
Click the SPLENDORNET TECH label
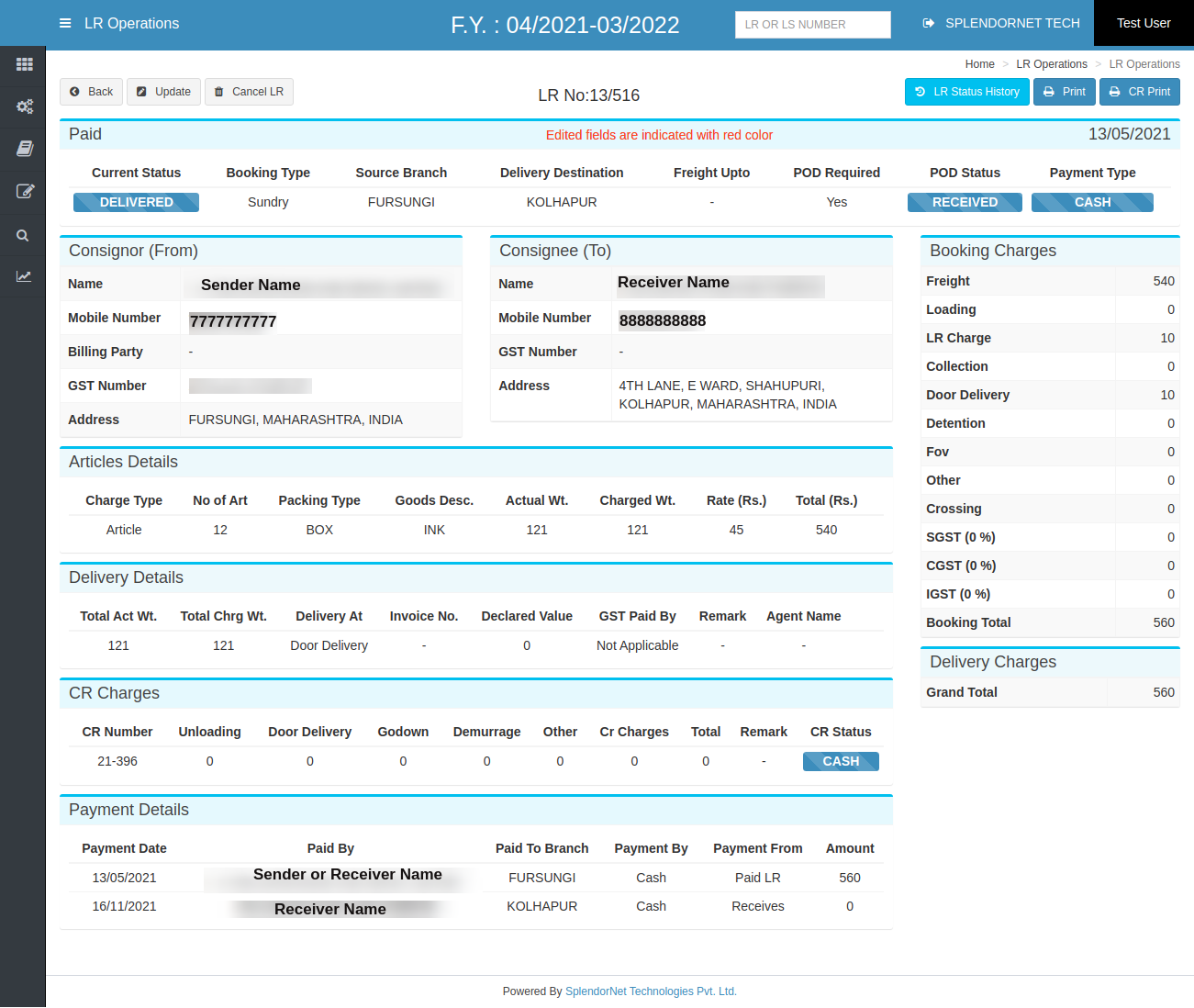(x=1012, y=23)
